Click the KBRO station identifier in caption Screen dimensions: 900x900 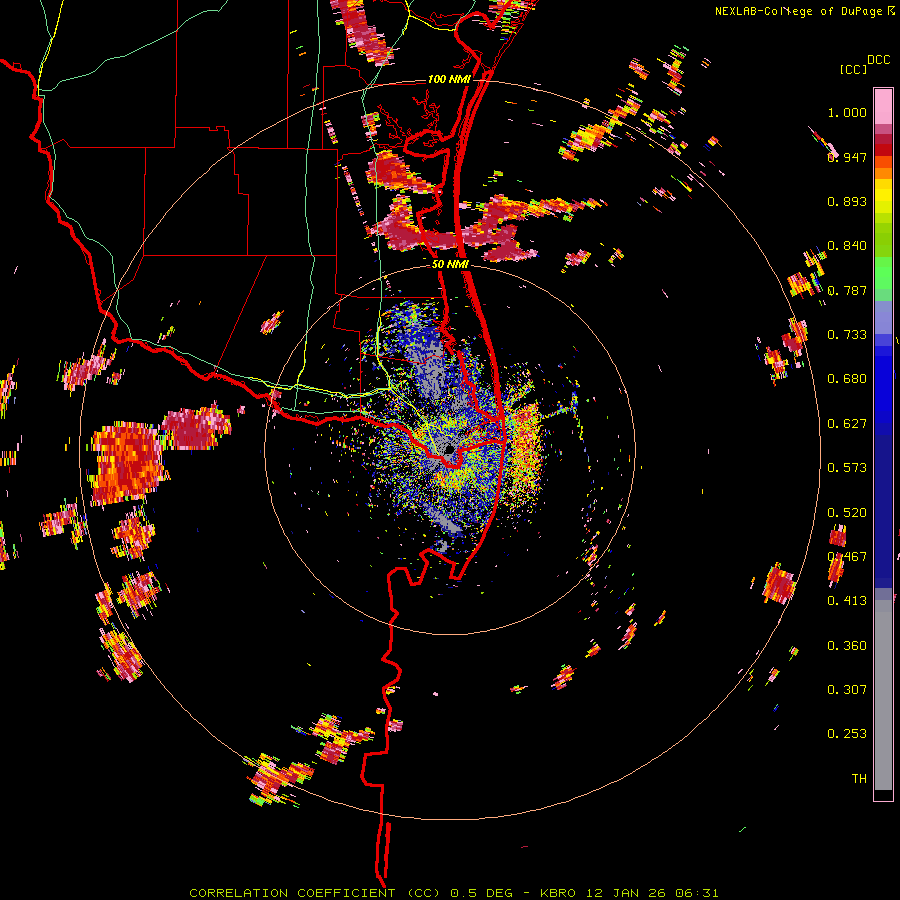[x=557, y=893]
